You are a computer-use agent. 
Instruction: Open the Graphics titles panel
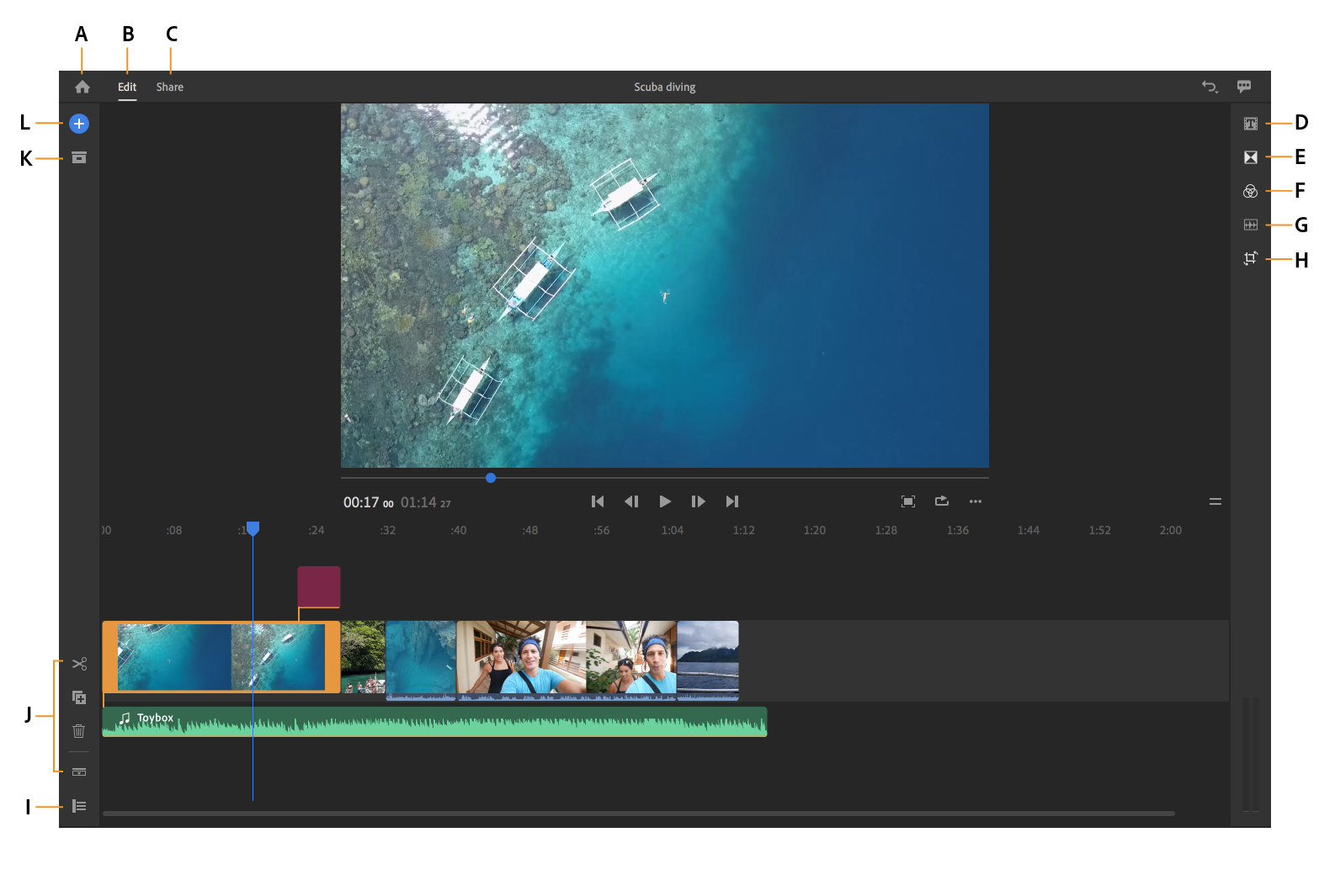[1251, 124]
